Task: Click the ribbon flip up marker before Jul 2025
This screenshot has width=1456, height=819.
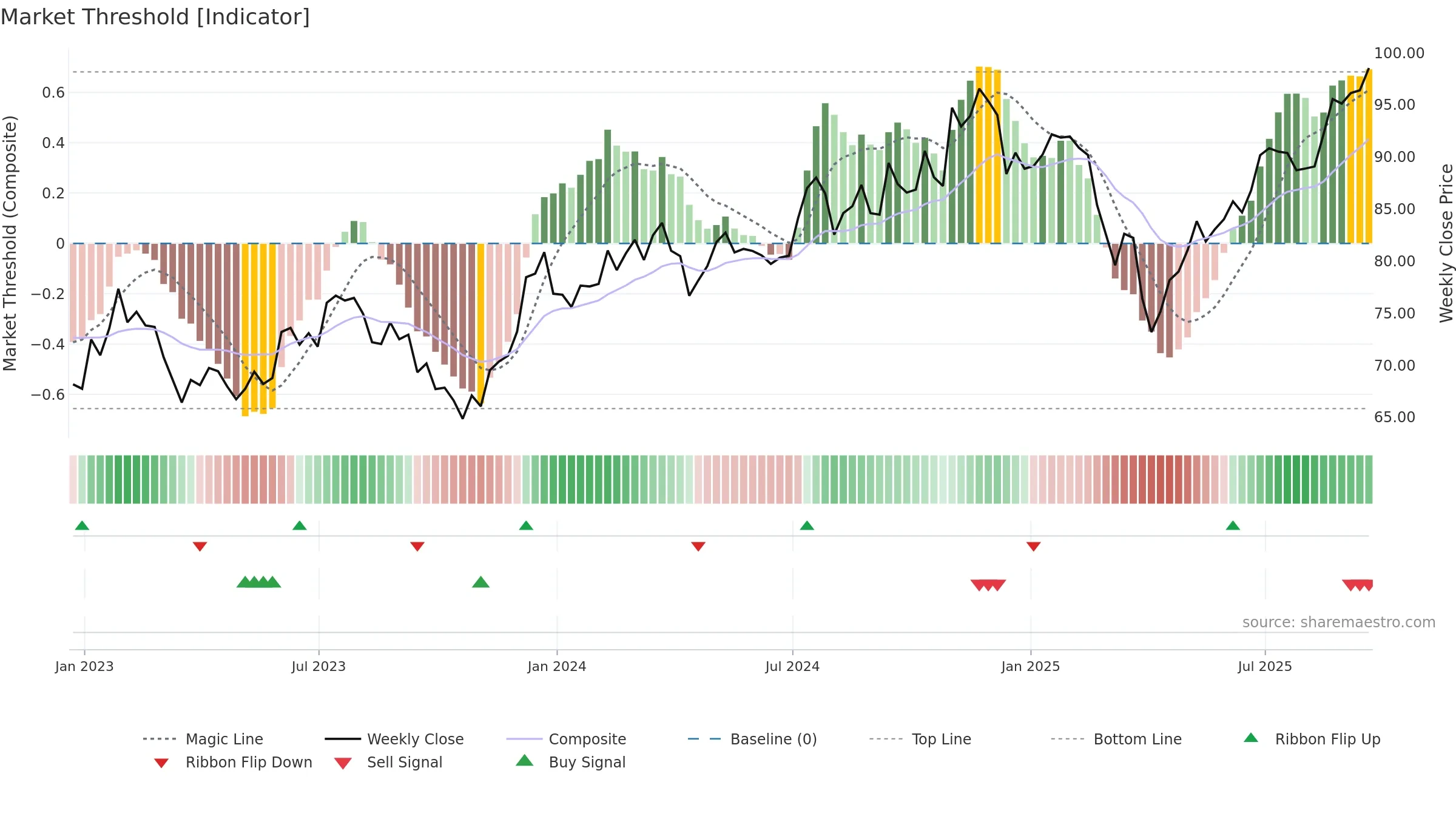Action: pyautogui.click(x=1233, y=525)
